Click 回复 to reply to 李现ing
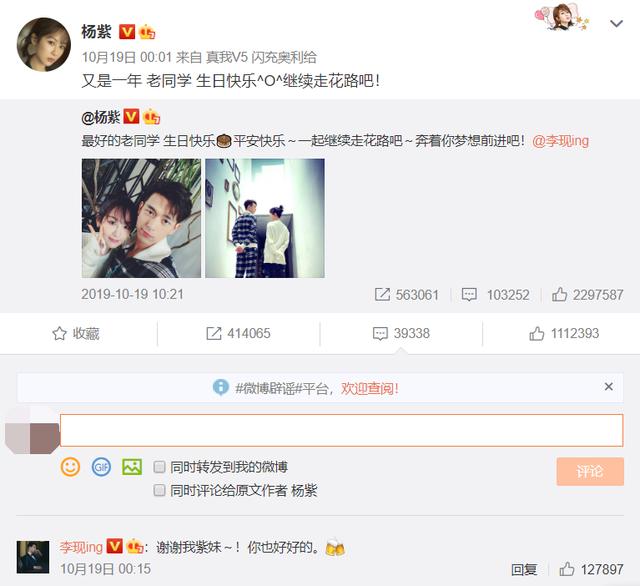640x586 pixels. click(524, 569)
